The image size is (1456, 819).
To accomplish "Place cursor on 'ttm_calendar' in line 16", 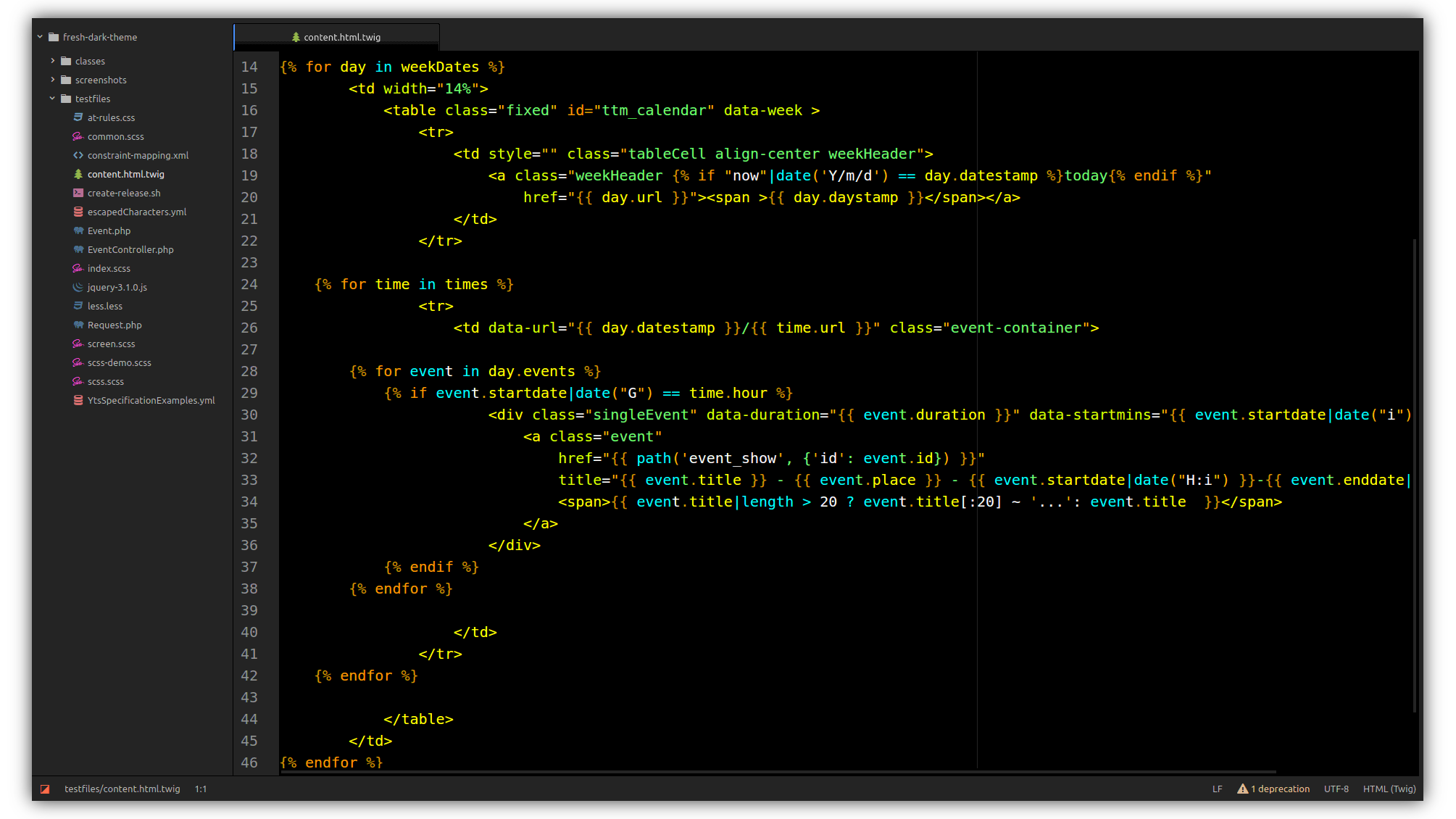I will 654,110.
